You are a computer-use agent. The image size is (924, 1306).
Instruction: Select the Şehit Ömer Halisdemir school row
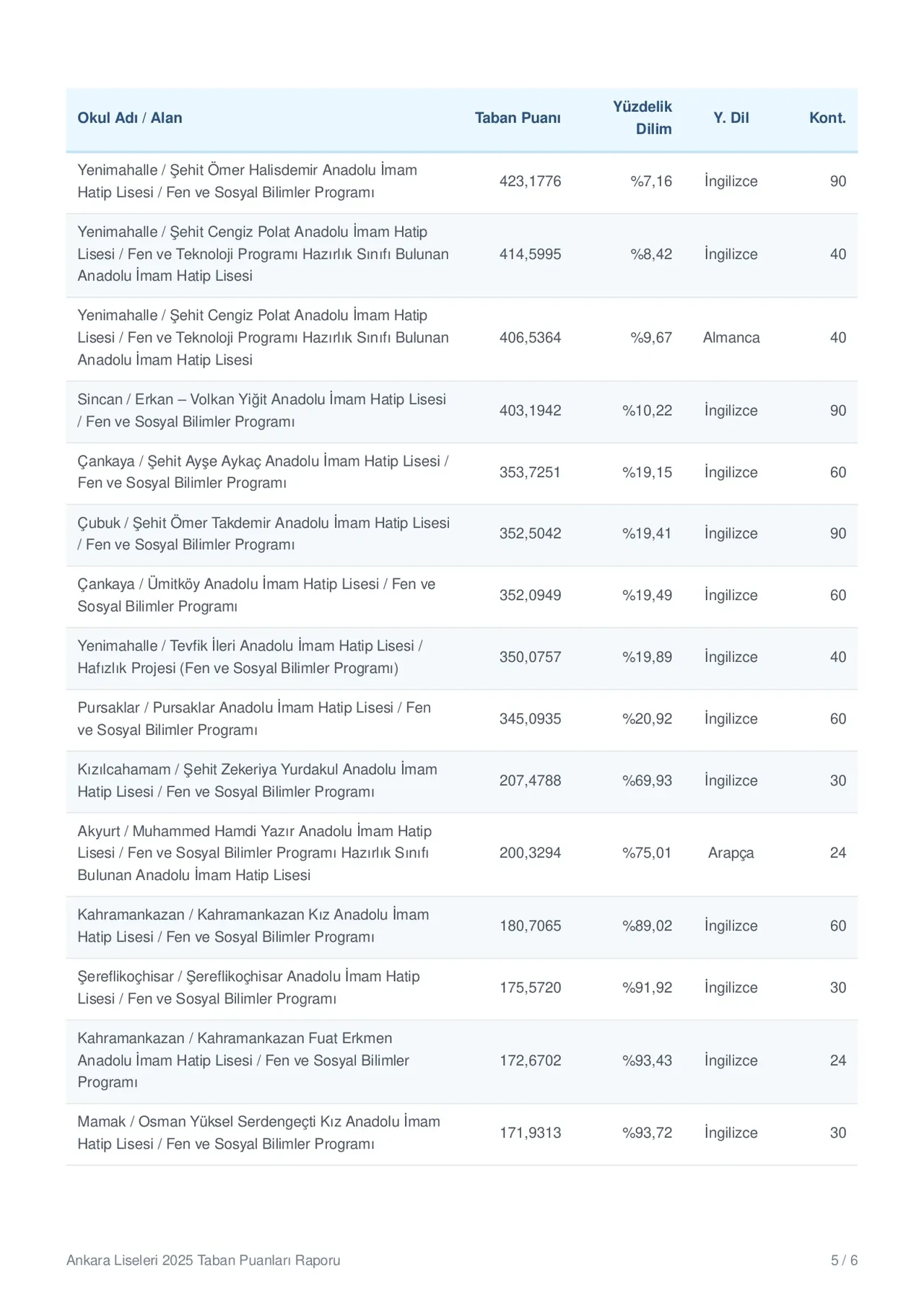click(x=462, y=182)
